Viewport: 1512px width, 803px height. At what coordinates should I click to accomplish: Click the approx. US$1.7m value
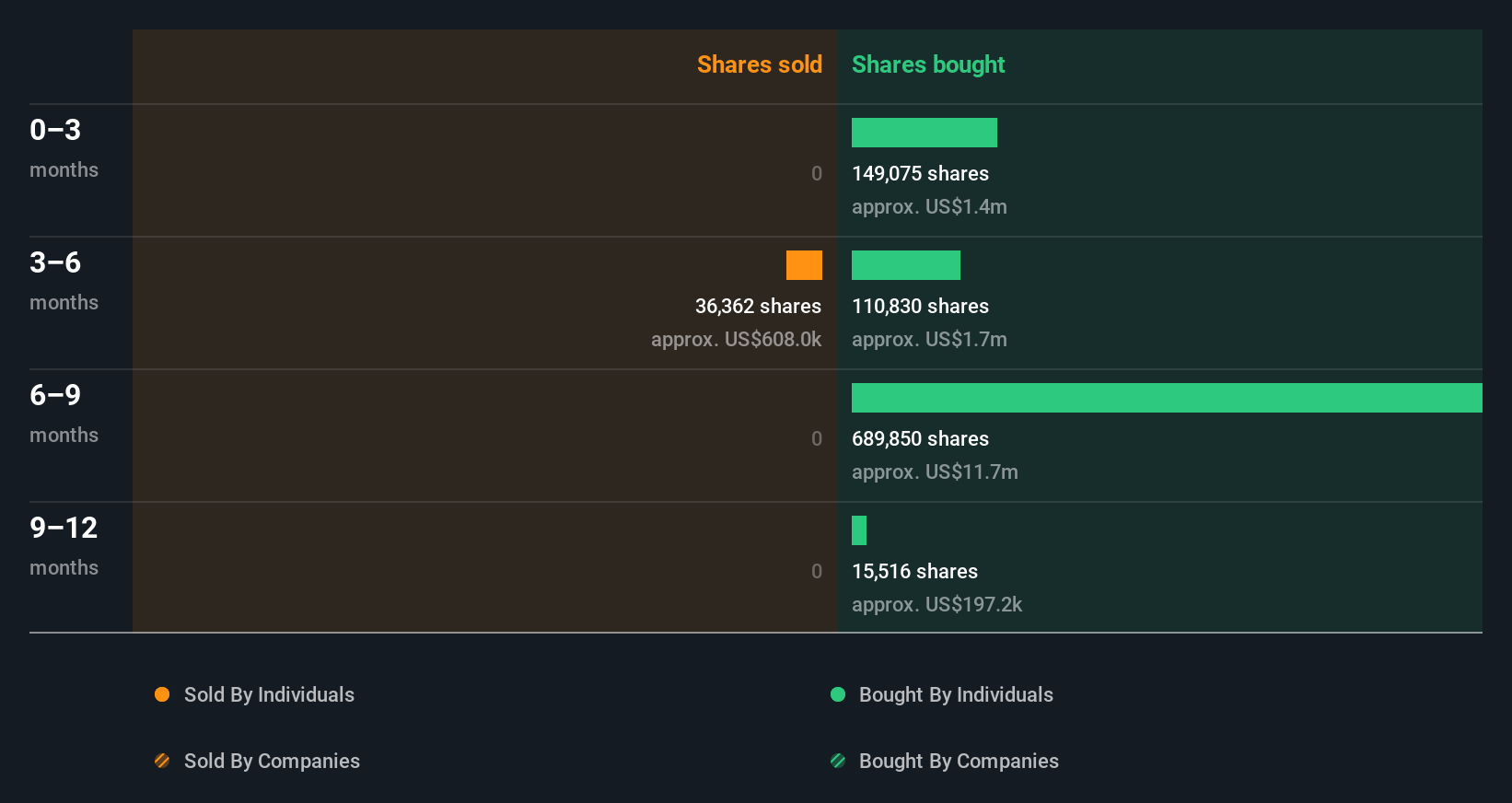tap(929, 339)
